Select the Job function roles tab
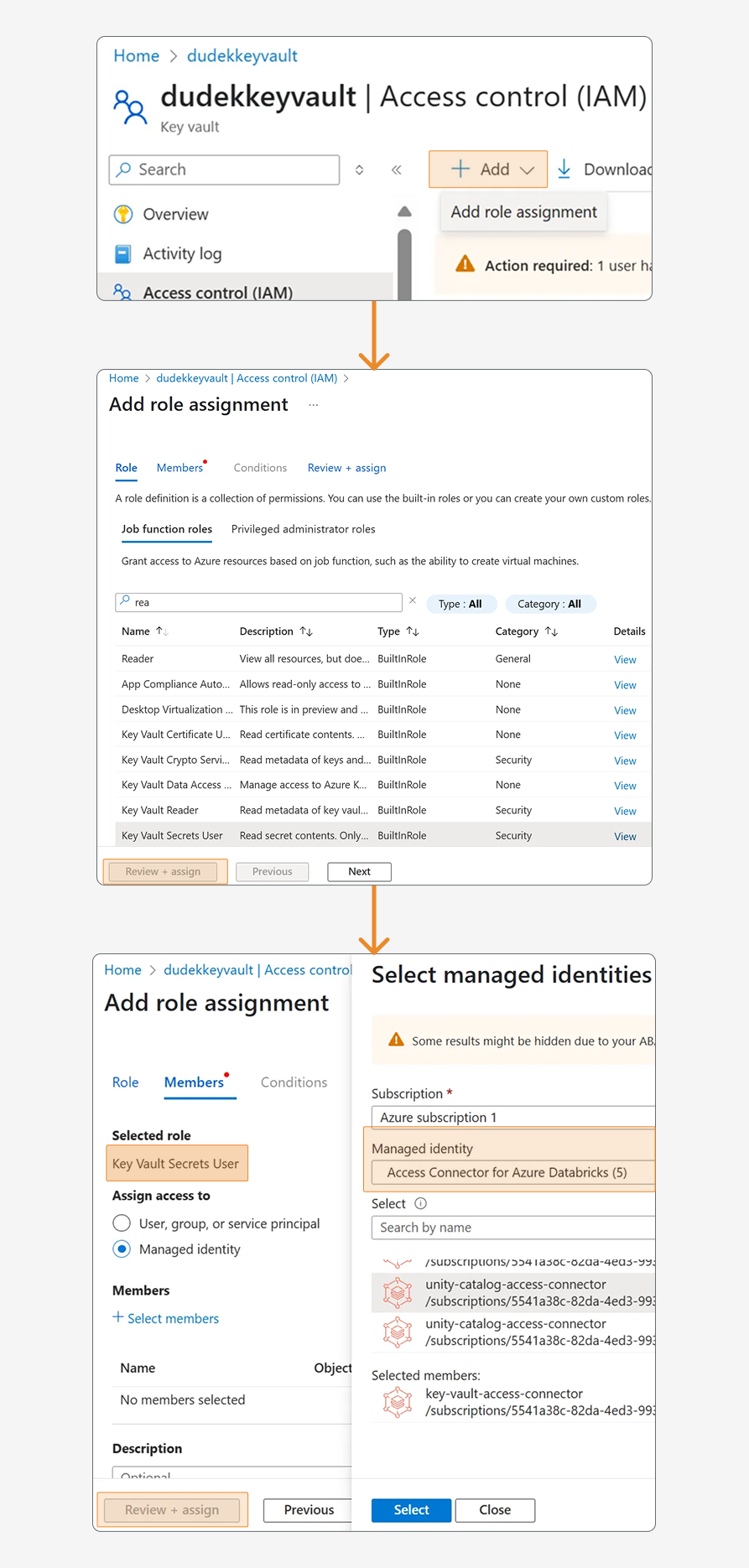 pos(167,529)
